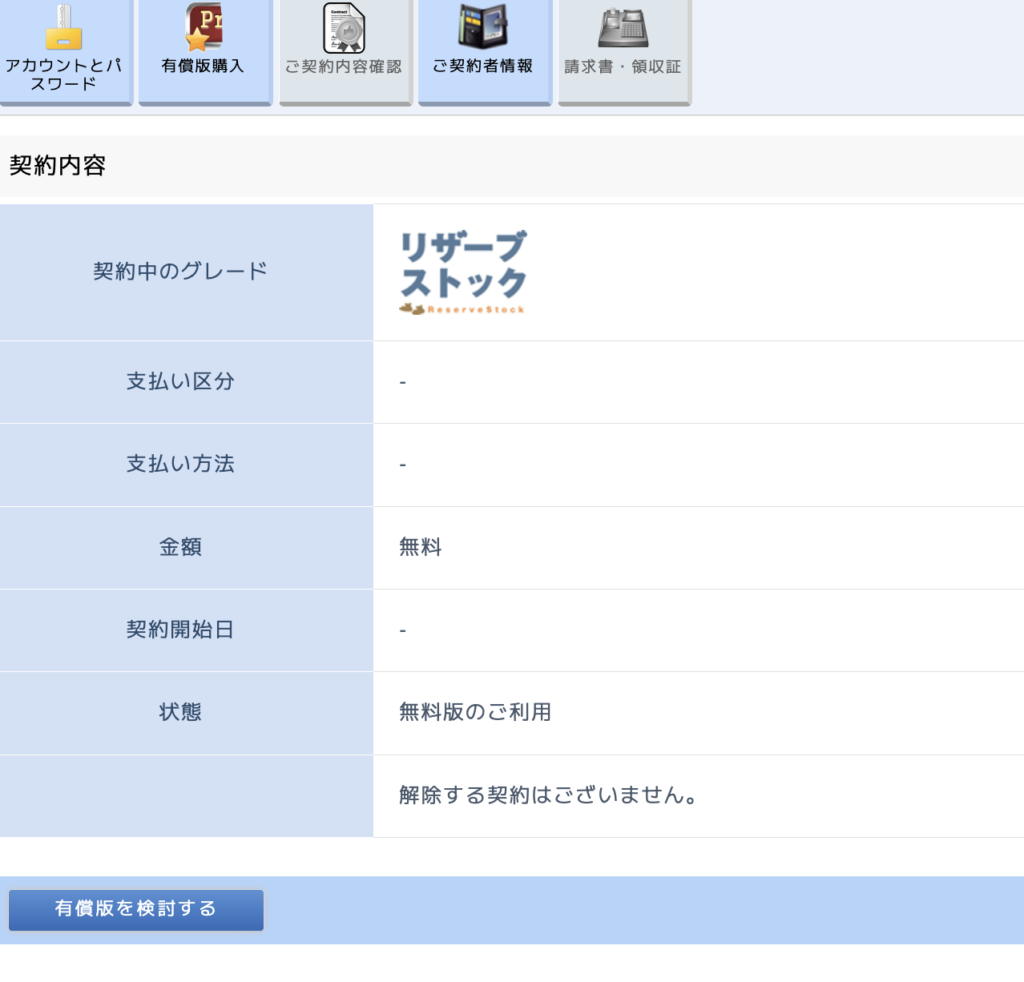
Task: Click the 金額 row label
Action: [x=180, y=547]
